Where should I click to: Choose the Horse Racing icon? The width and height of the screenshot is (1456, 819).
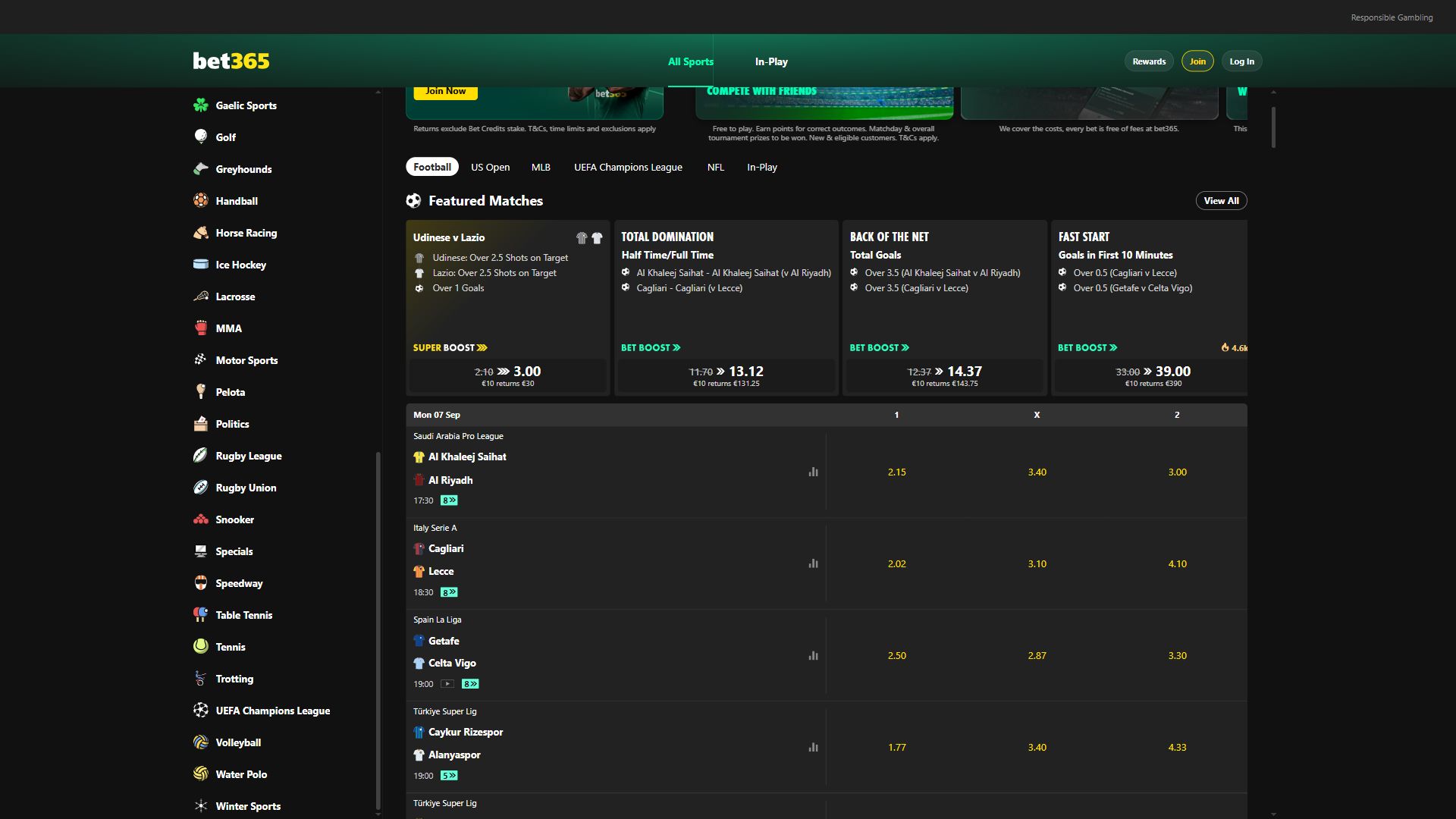(x=200, y=233)
